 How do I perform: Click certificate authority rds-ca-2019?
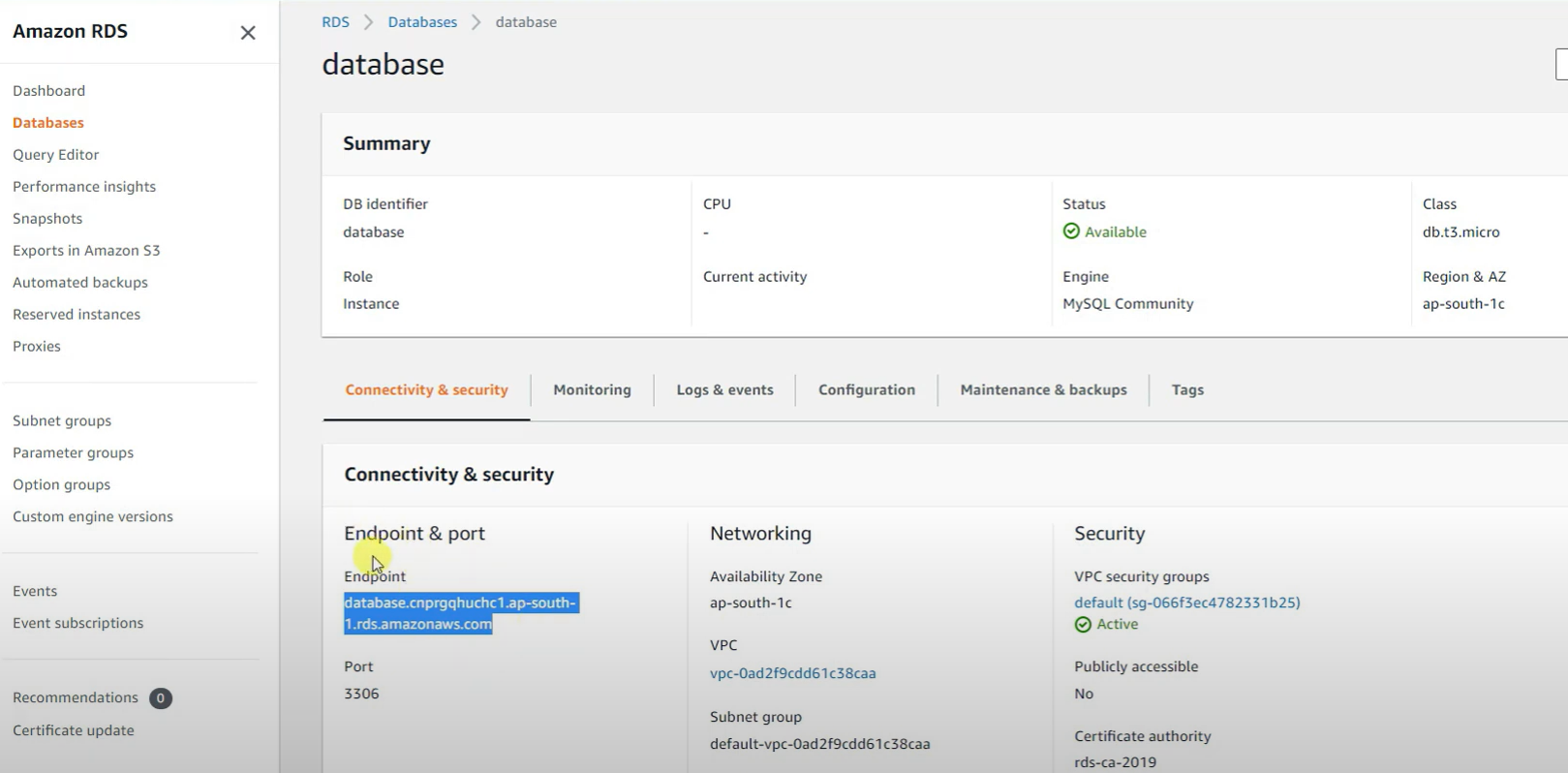[x=1115, y=762]
